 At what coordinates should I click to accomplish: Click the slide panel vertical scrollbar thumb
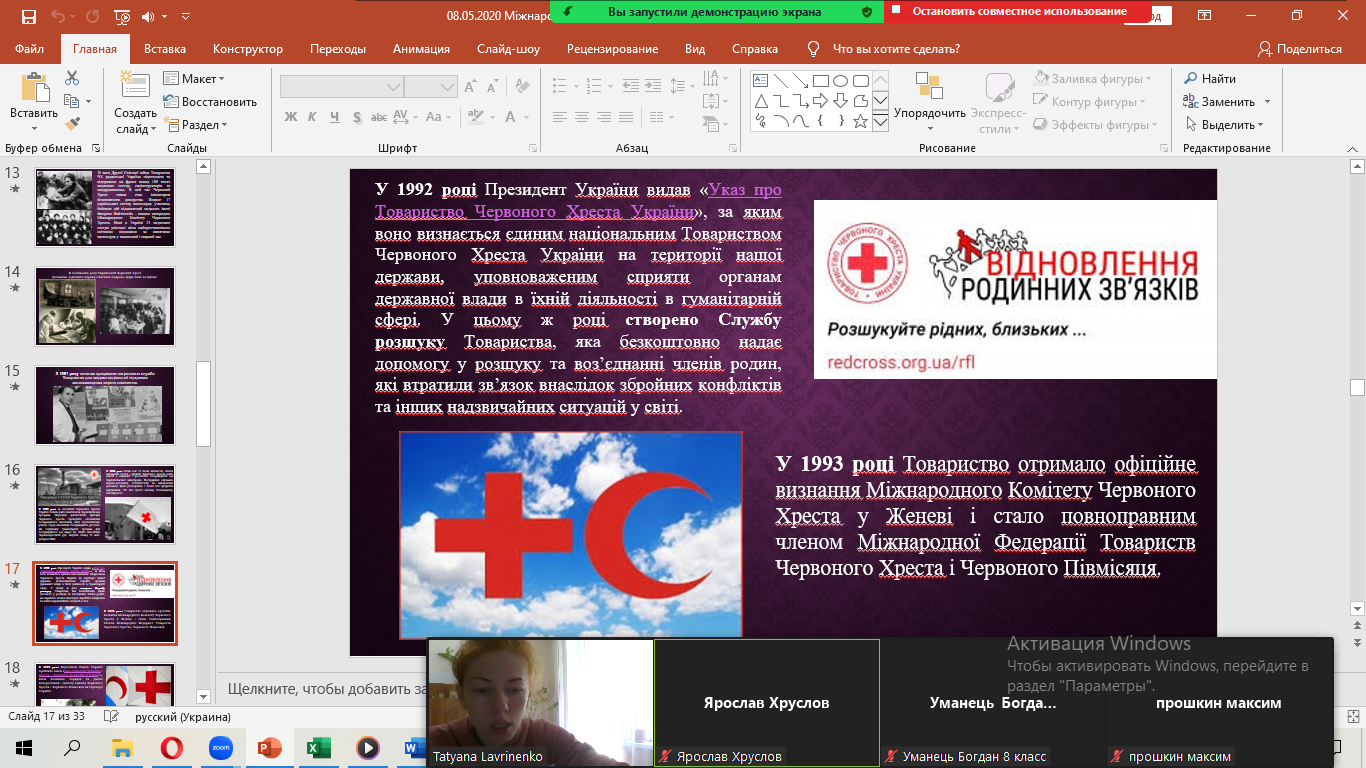tap(204, 403)
